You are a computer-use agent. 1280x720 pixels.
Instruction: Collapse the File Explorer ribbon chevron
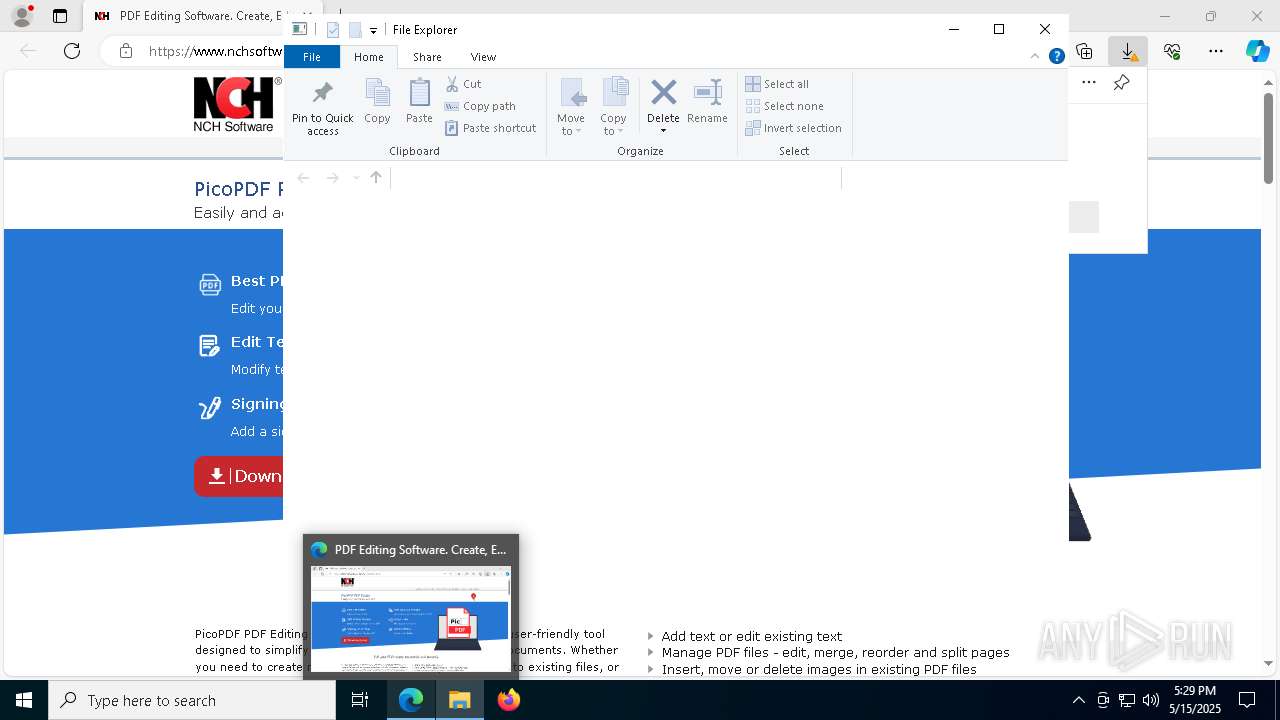coord(1036,57)
